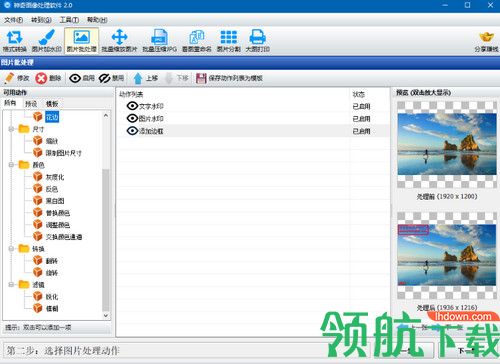Image resolution: width=500 pixels, height=364 pixels.
Task: Collapse the 颜色 folder node
Action: (x=11, y=165)
